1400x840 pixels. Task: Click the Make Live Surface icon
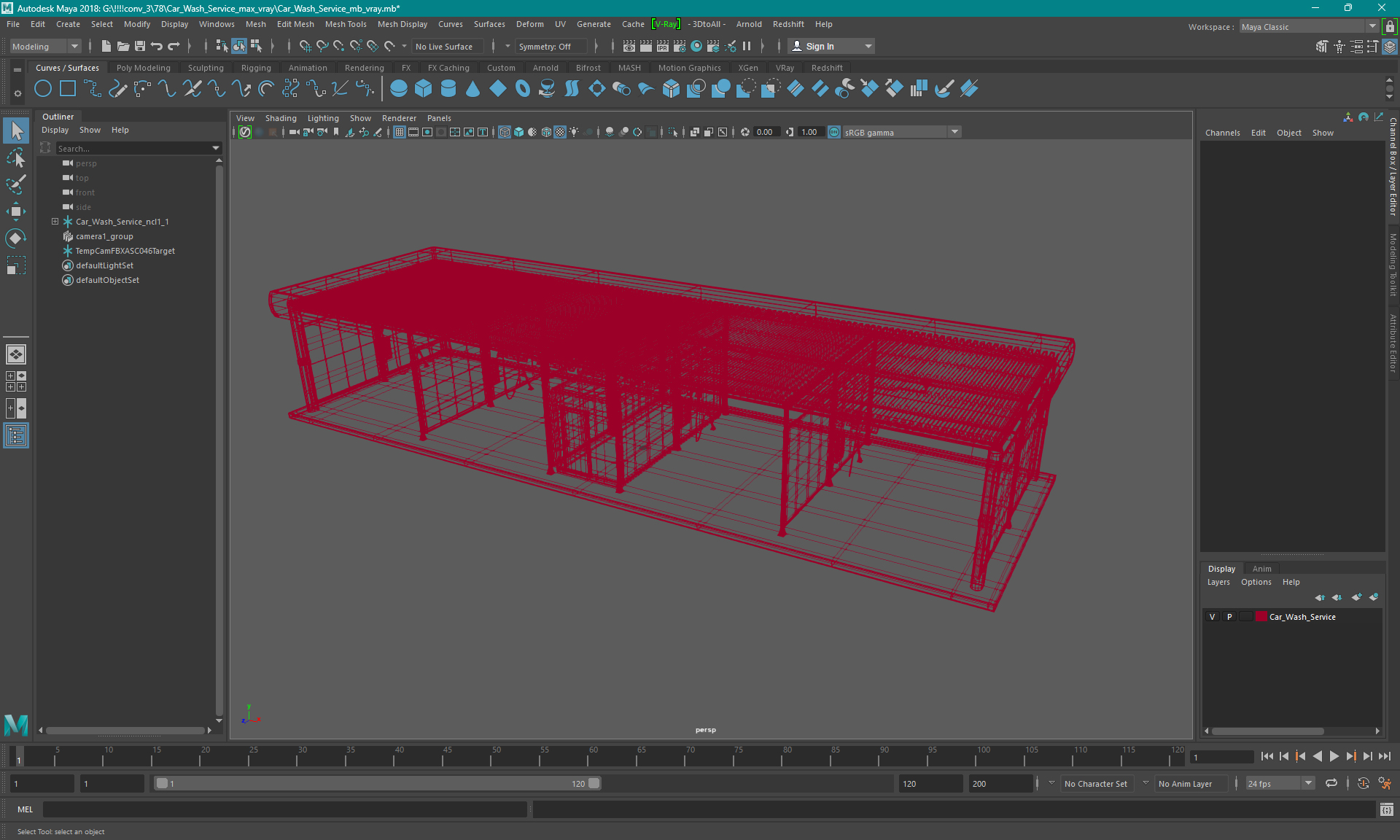[x=389, y=46]
